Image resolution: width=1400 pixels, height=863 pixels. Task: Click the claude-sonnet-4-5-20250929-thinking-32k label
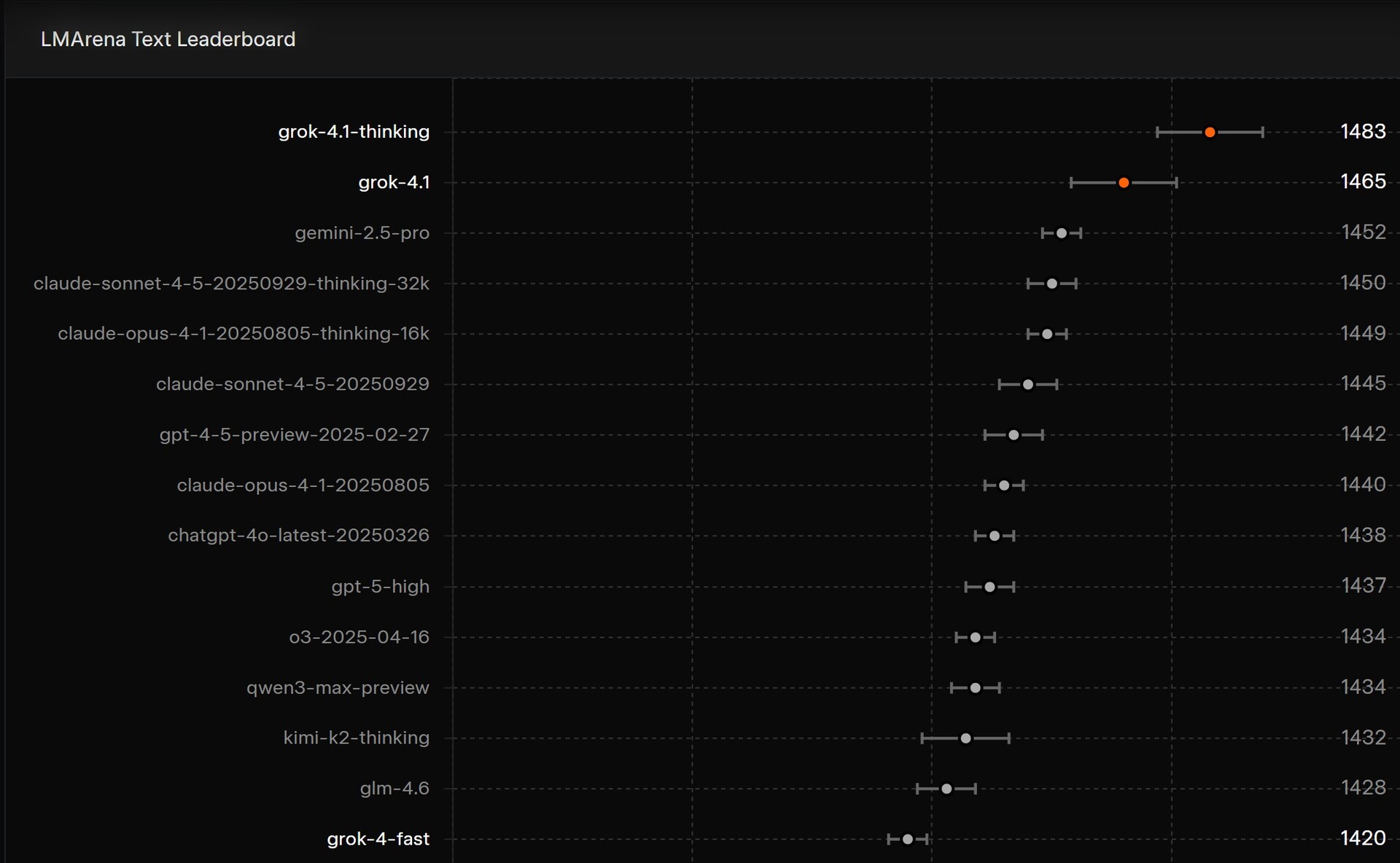[231, 284]
